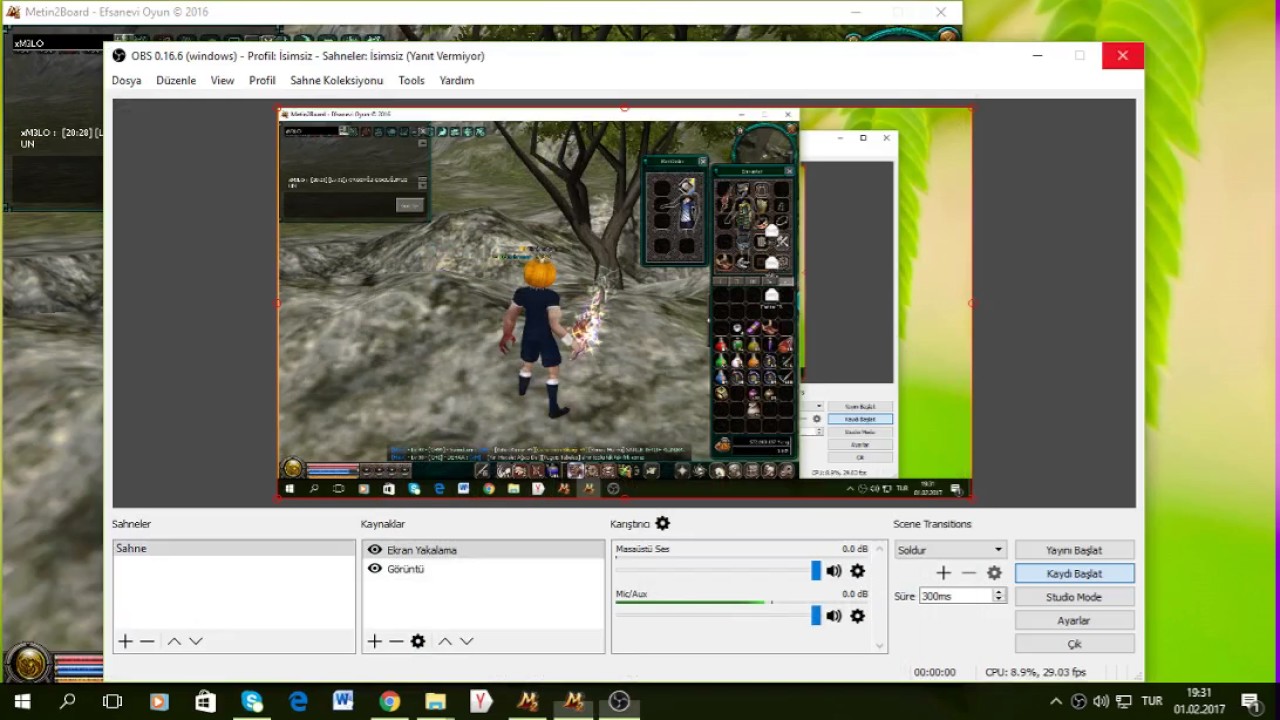Open the Tools menu
This screenshot has height=720, width=1280.
411,80
